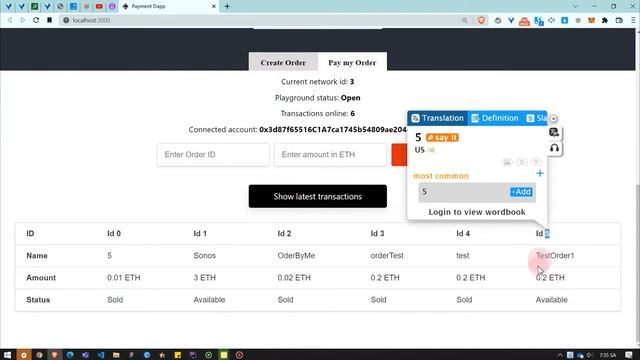Open Visual Studio Code from the taskbar

pyautogui.click(x=101, y=355)
